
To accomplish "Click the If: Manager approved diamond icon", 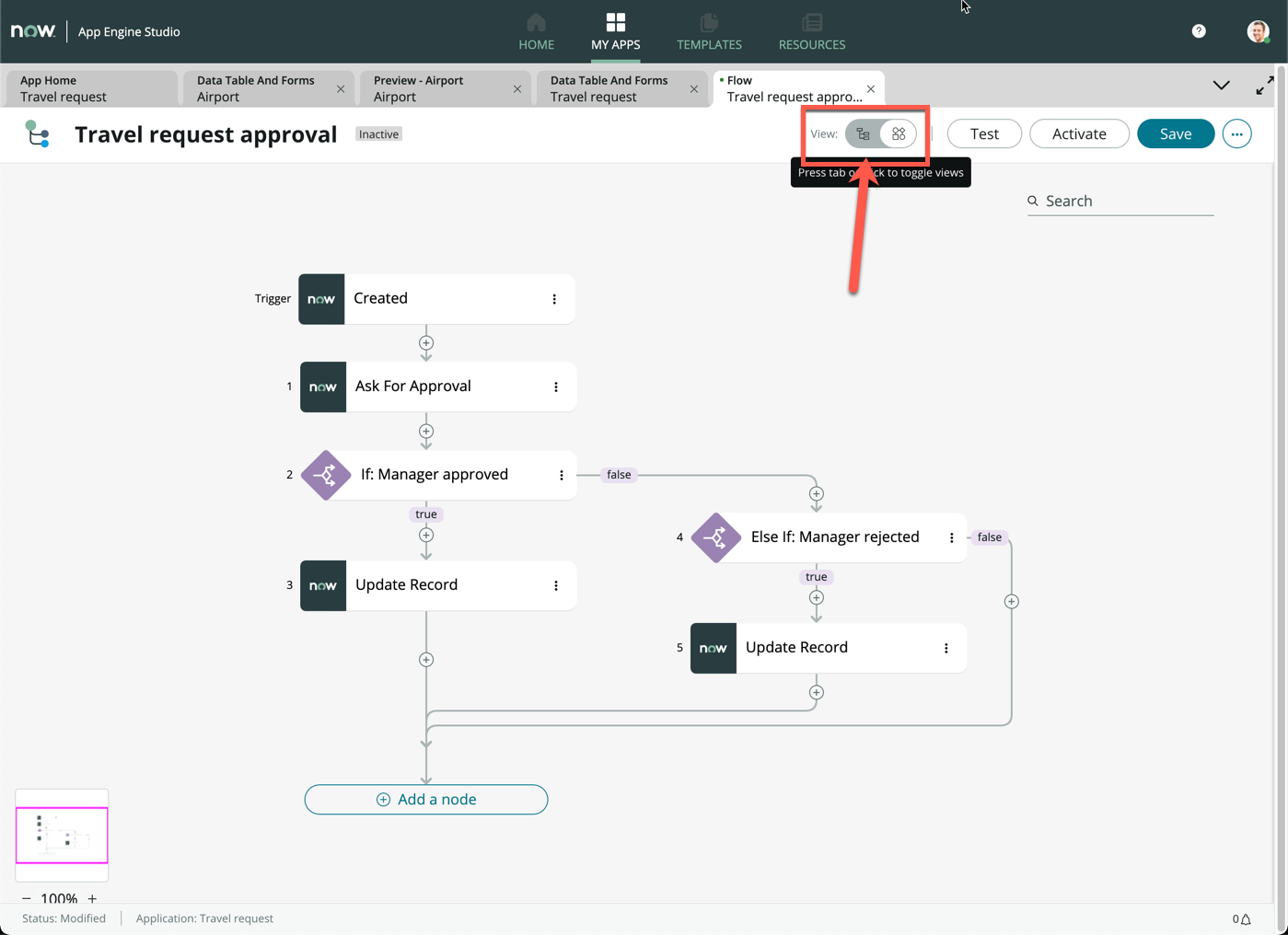I will [326, 475].
